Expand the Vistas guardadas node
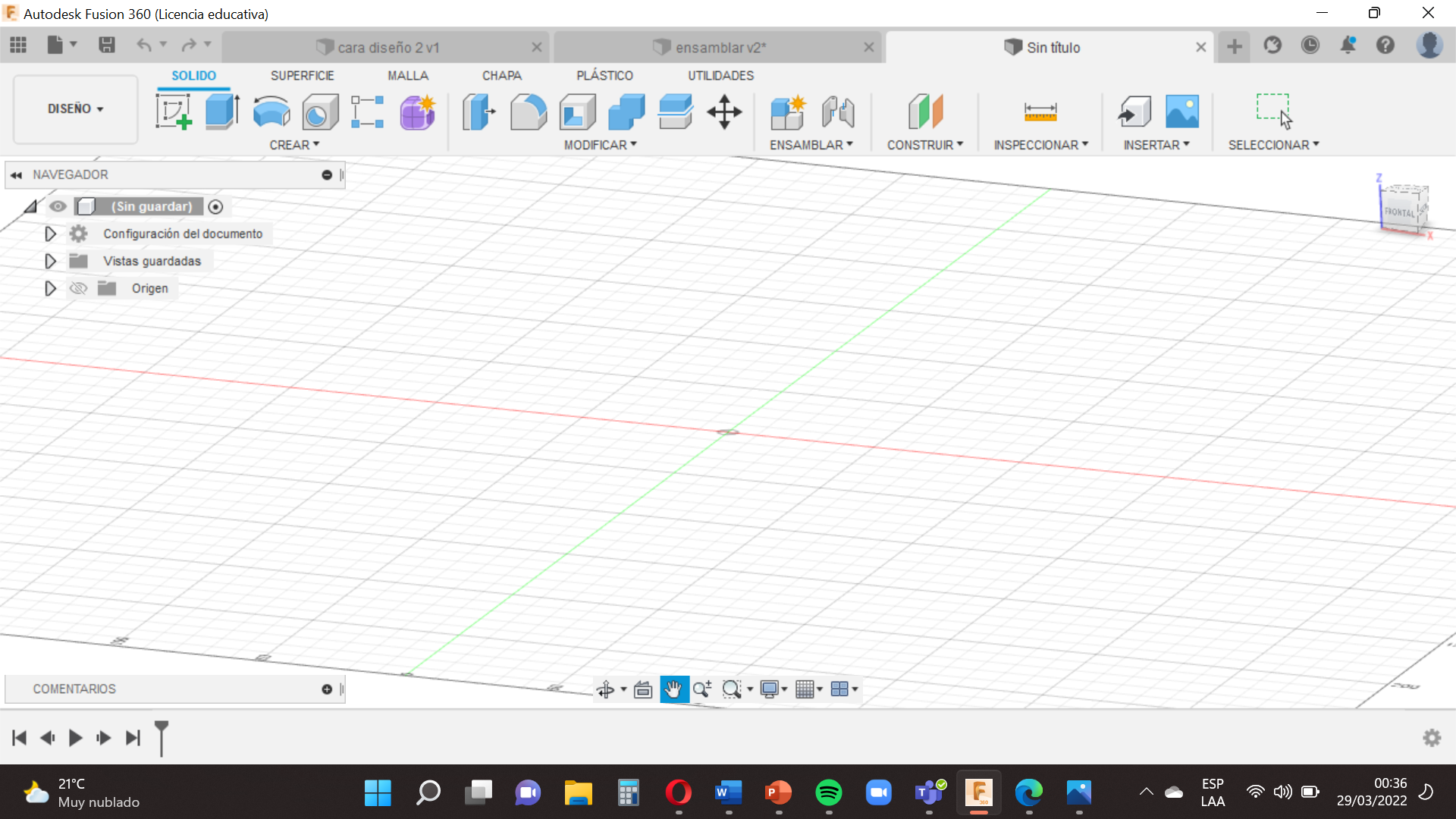Screen dimensions: 1456x819 pyautogui.click(x=50, y=261)
